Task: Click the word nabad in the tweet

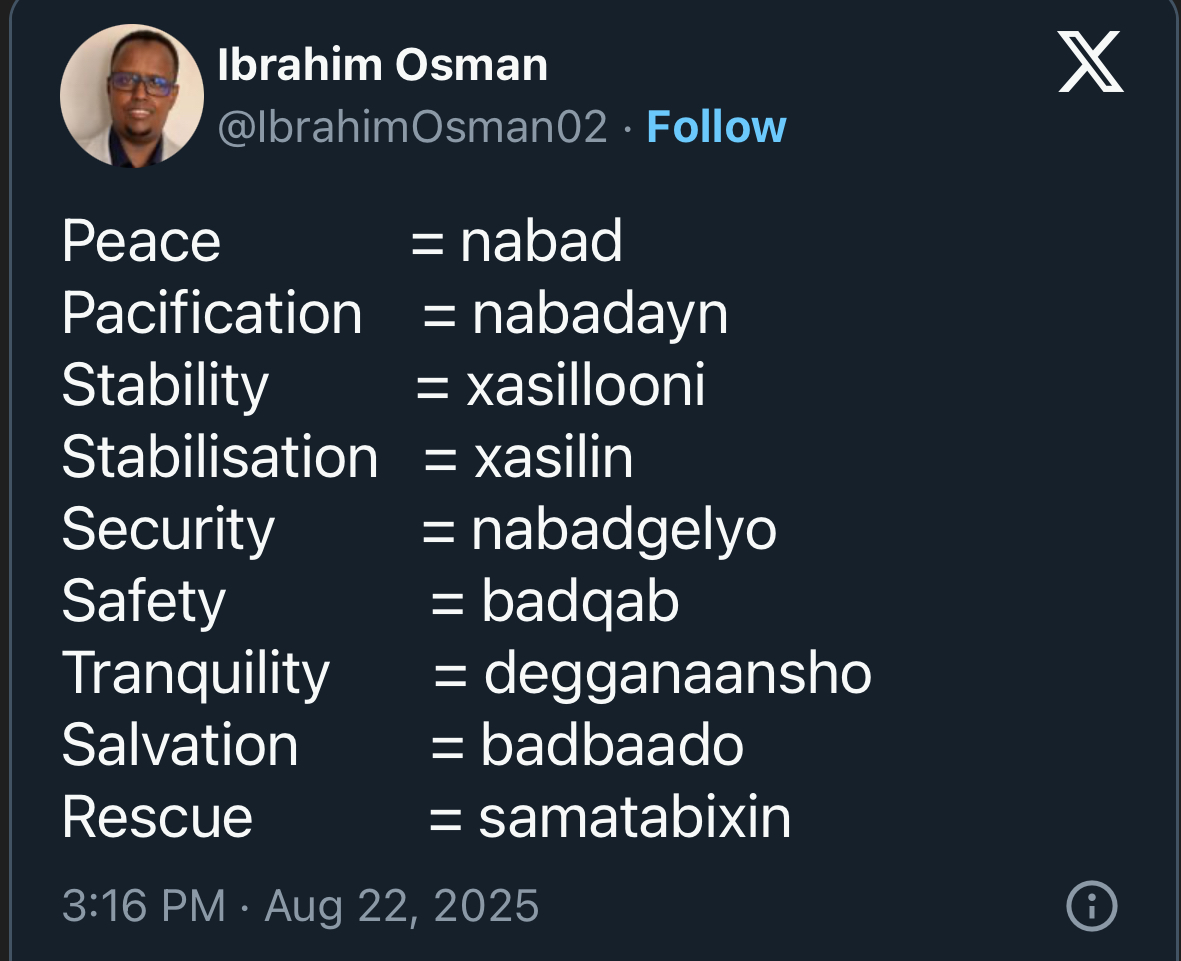Action: pos(542,241)
